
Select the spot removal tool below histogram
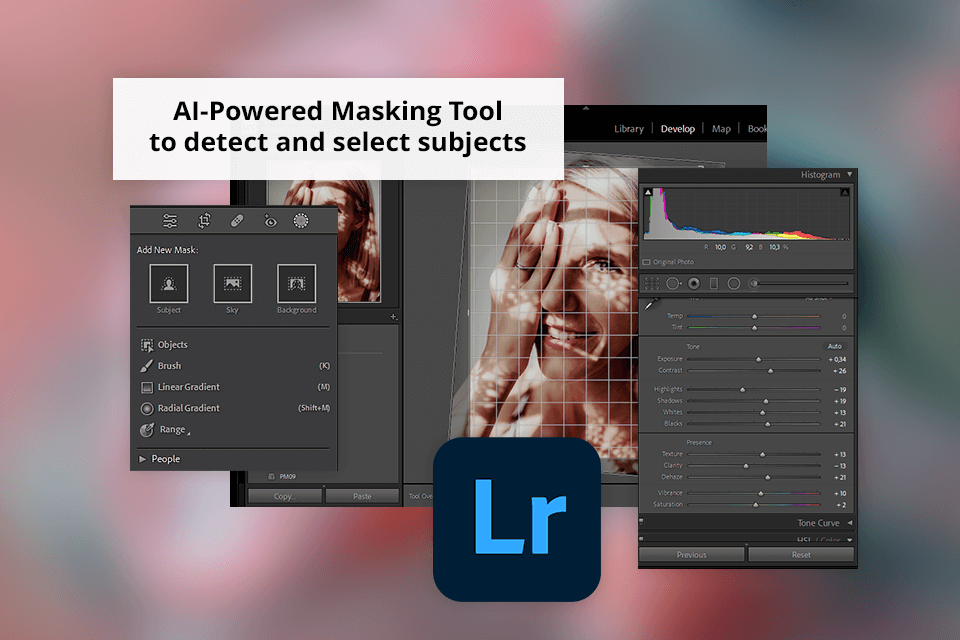click(x=673, y=284)
